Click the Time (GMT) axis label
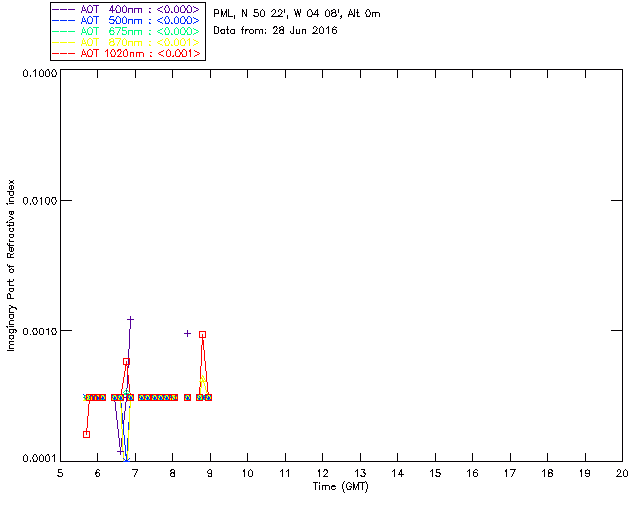This screenshot has height=512, width=640. [x=340, y=486]
